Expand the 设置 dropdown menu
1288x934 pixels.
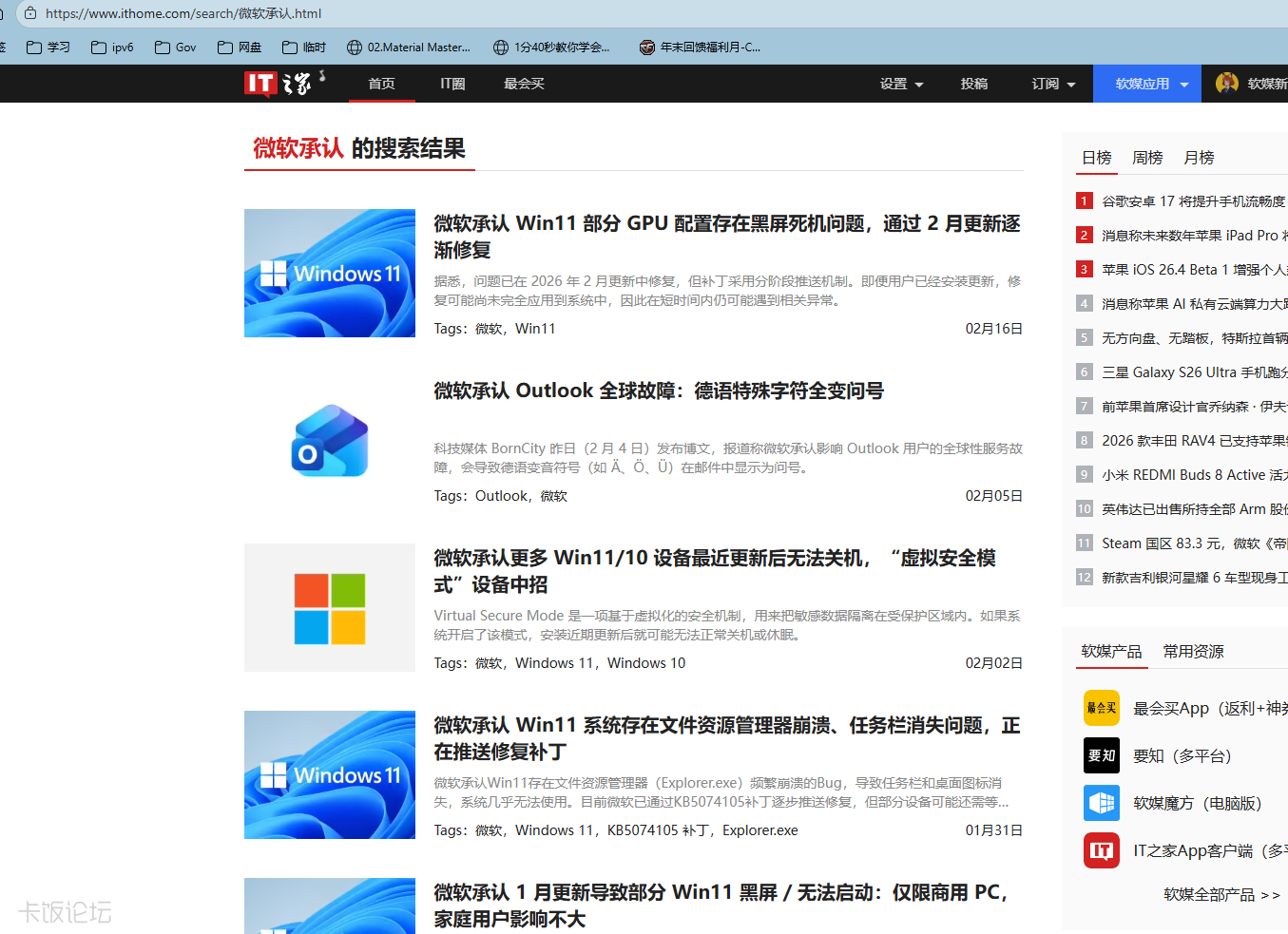point(901,84)
